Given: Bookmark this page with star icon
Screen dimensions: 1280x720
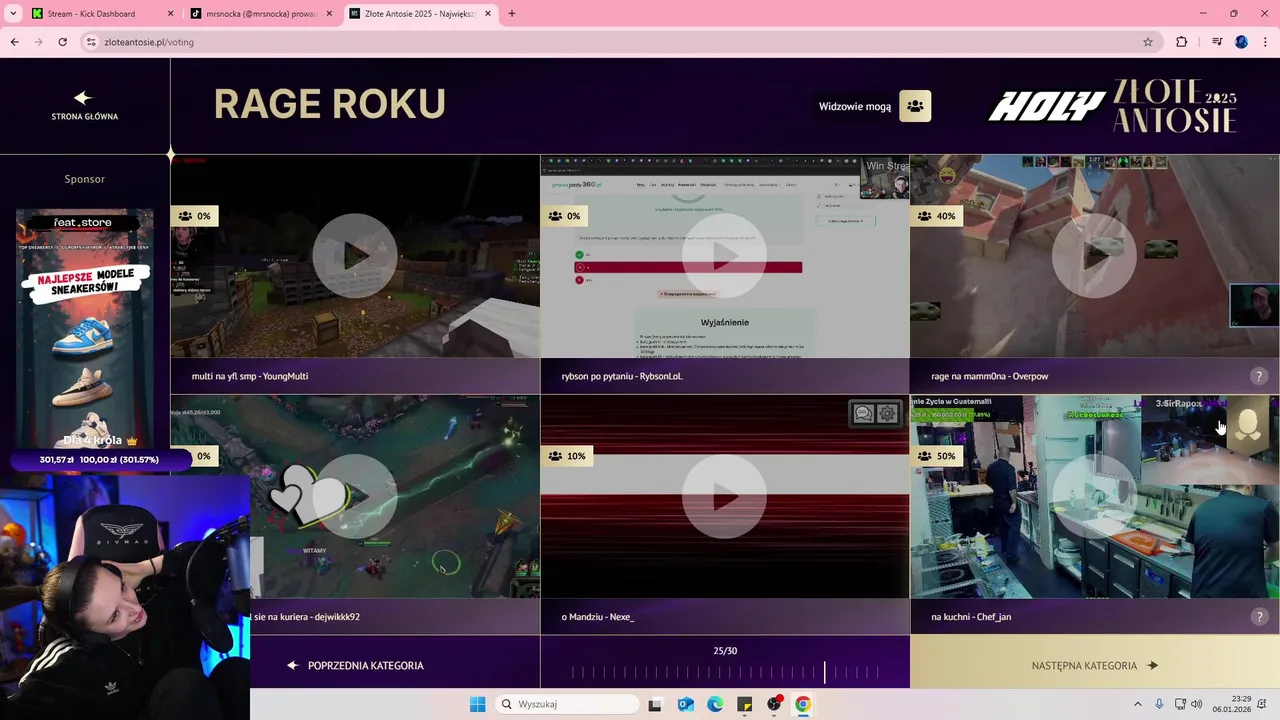Looking at the screenshot, I should click(1148, 42).
